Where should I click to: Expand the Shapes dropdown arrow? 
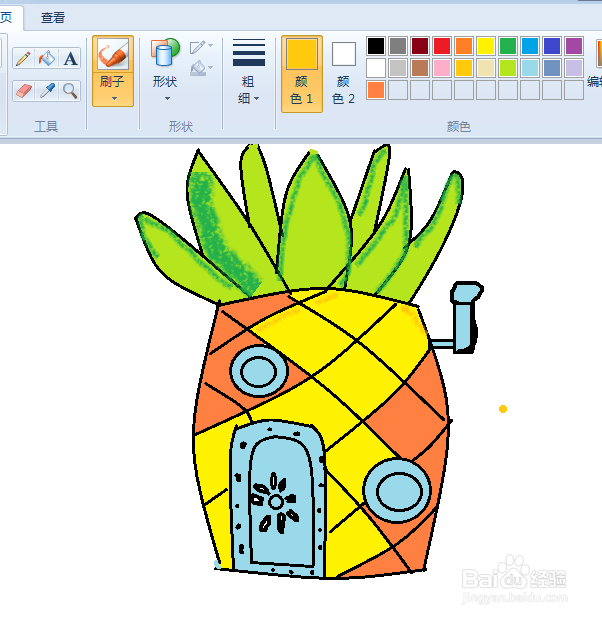tap(167, 98)
